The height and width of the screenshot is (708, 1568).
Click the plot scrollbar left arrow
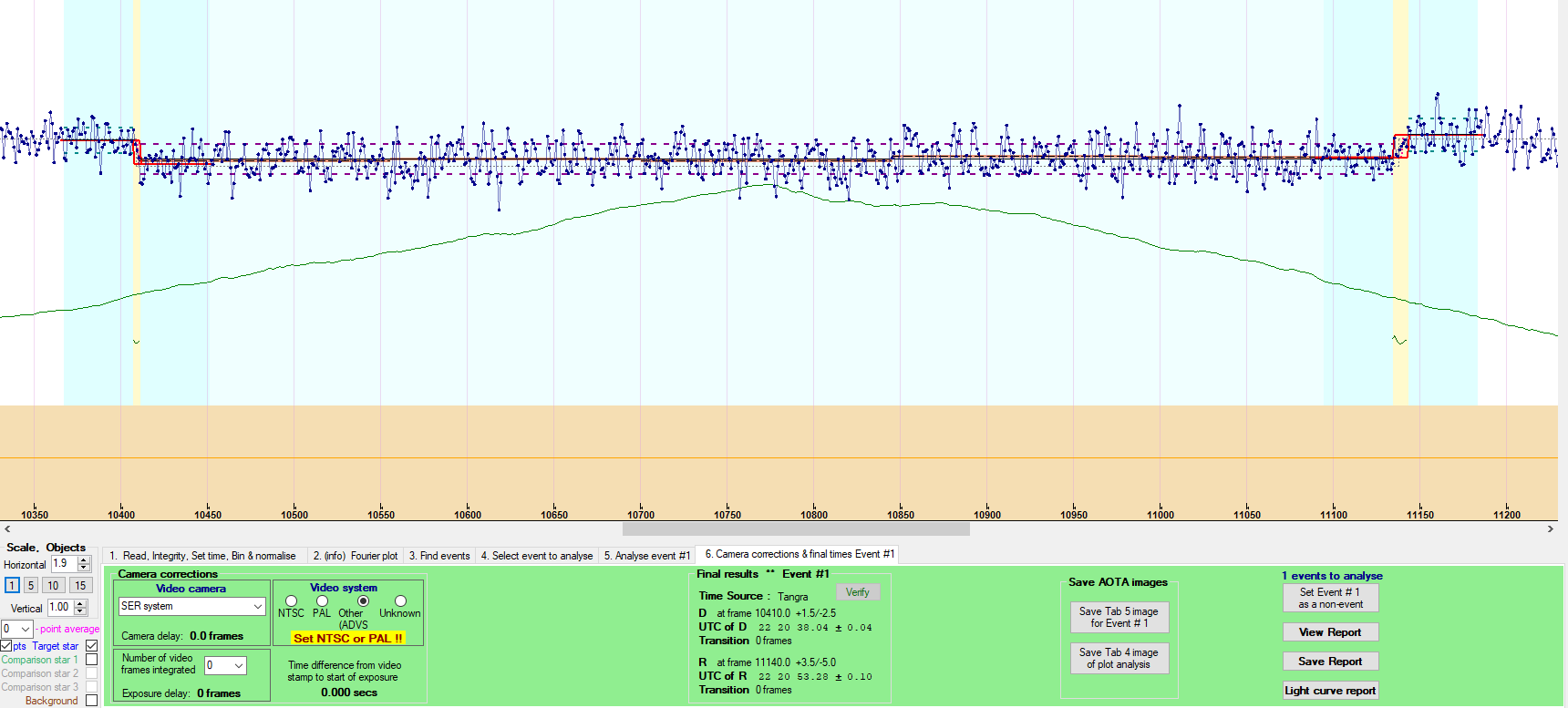tap(7, 528)
